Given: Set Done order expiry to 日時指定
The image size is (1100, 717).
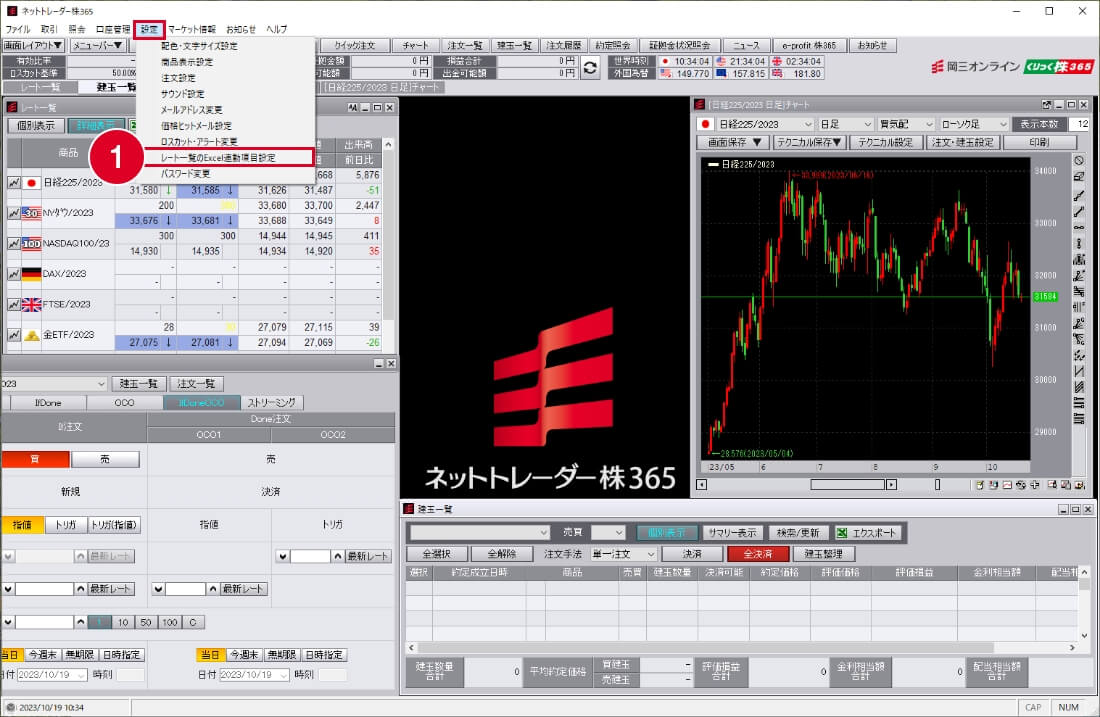Looking at the screenshot, I should click(324, 655).
